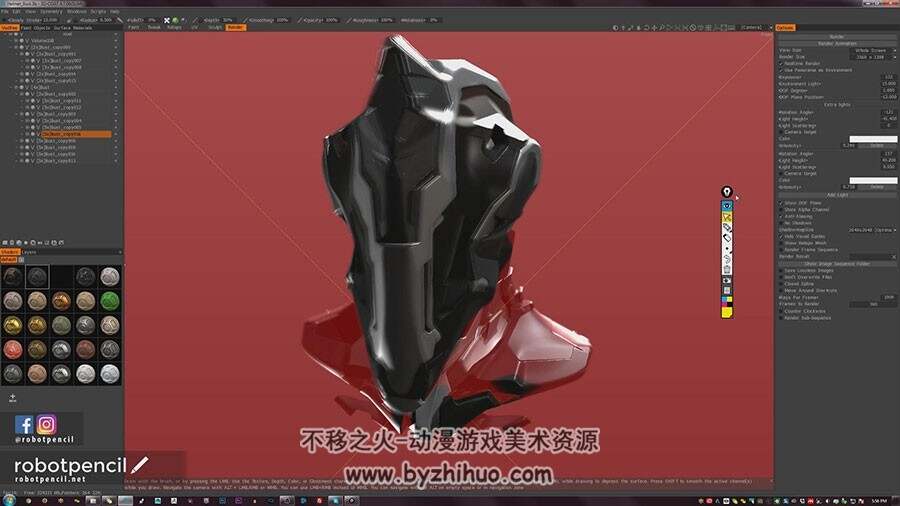900x506 pixels.
Task: Toggle the Realtime Render checkbox
Action: 781,64
